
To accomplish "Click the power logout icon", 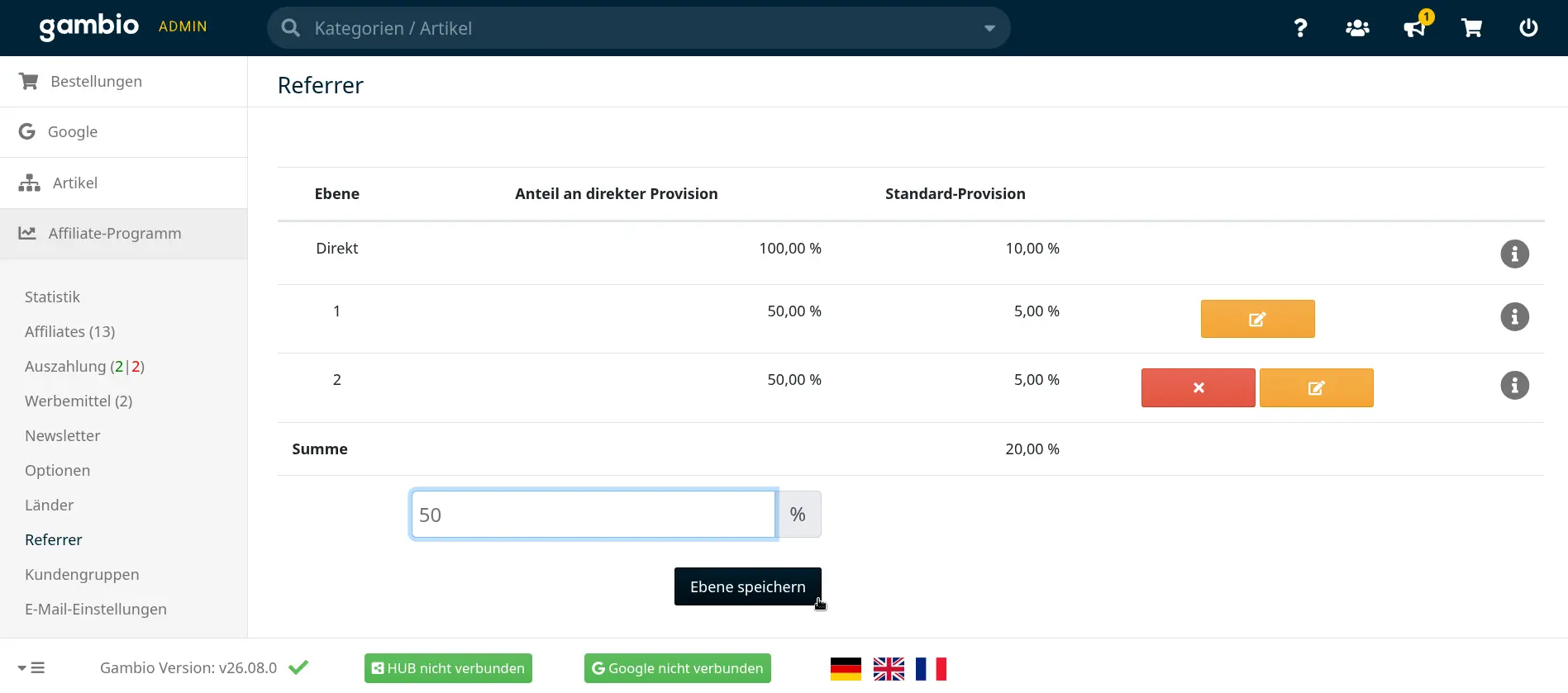I will 1528,28.
